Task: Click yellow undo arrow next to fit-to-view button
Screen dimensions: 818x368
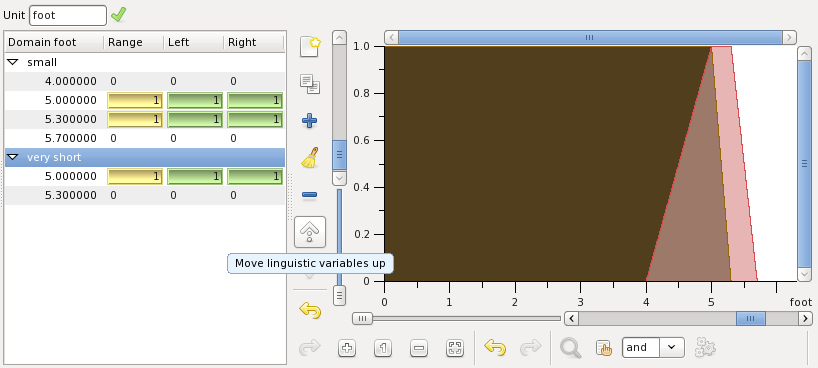Action: pyautogui.click(x=495, y=347)
